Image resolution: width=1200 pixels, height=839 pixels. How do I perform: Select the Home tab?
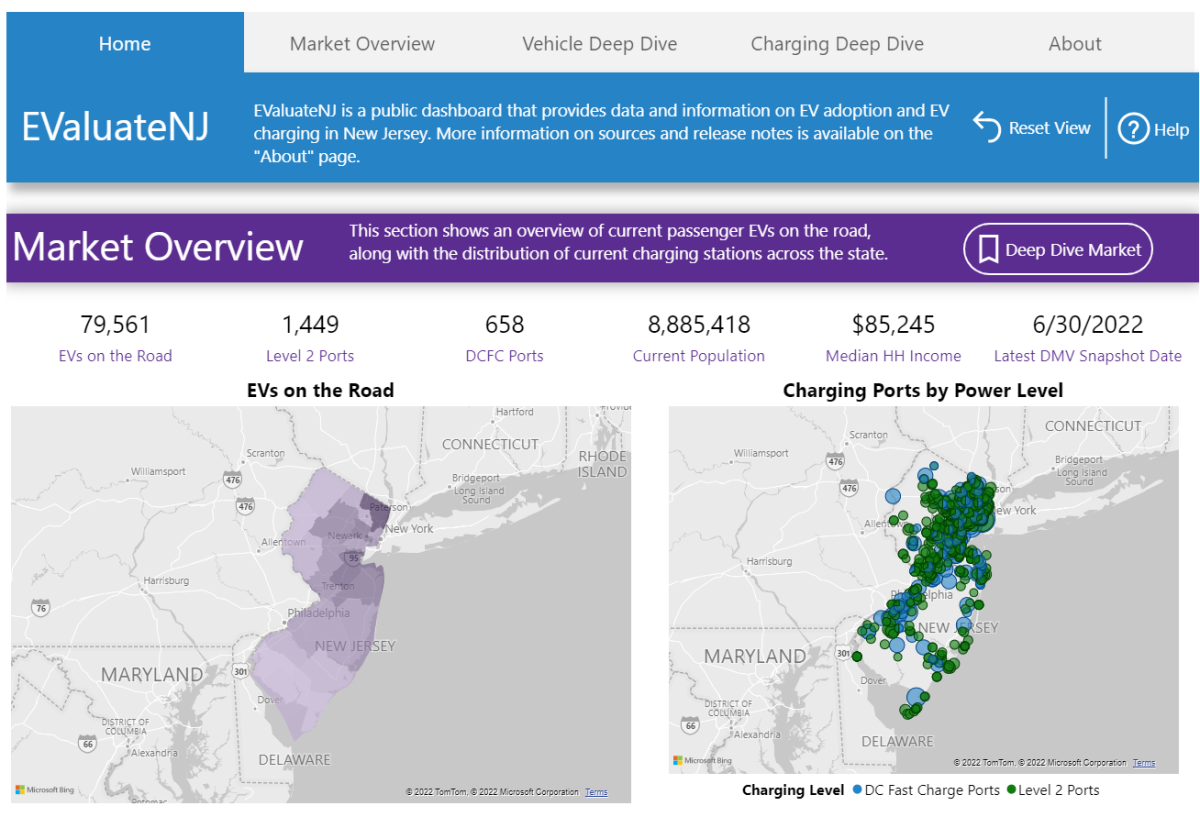tap(125, 44)
